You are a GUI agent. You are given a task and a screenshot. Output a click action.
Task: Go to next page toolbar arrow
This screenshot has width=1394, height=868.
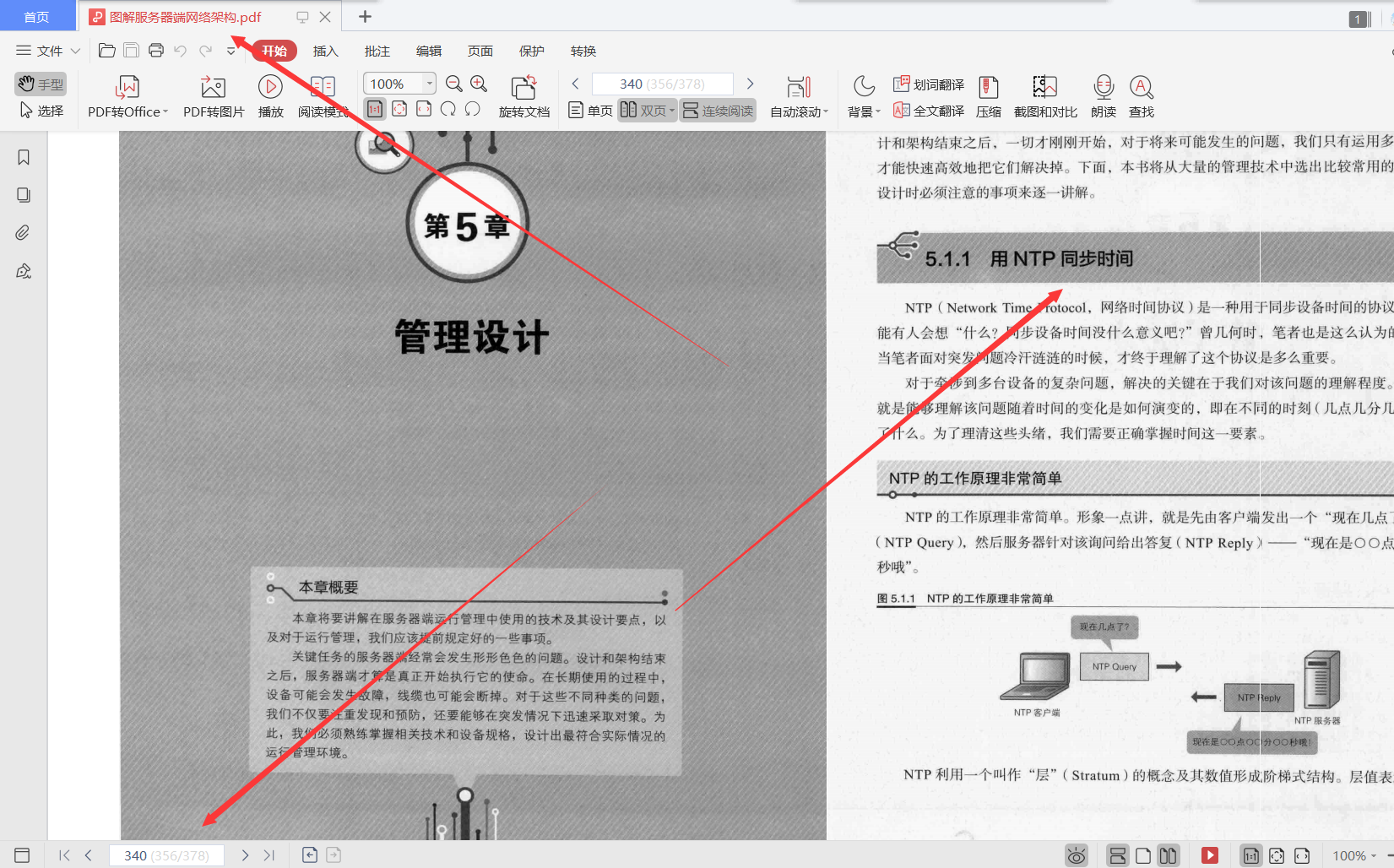750,84
